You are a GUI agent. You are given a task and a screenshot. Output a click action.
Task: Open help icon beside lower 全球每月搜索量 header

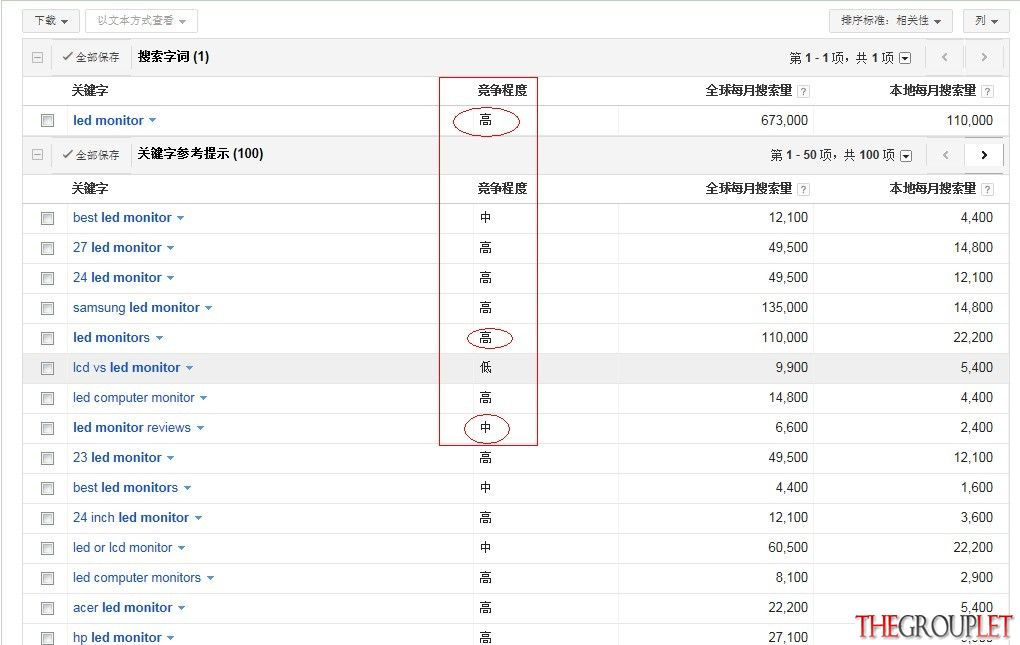pos(803,189)
